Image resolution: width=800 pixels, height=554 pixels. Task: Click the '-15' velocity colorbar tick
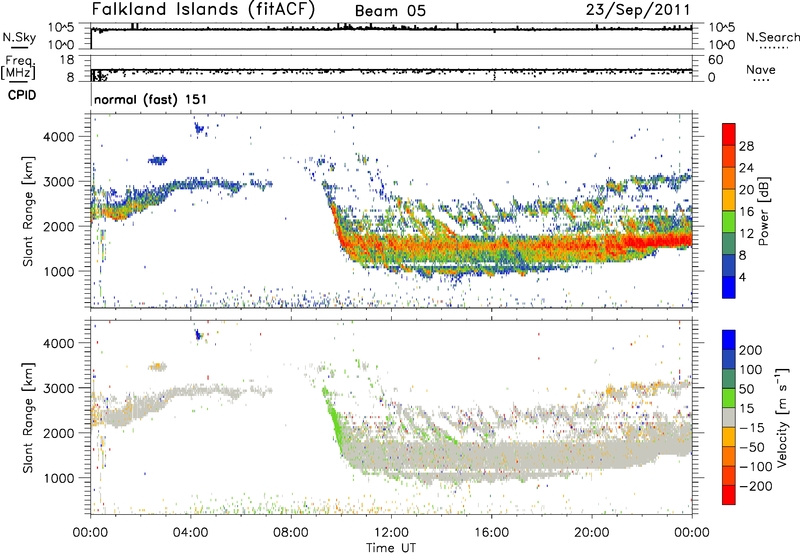(752, 427)
